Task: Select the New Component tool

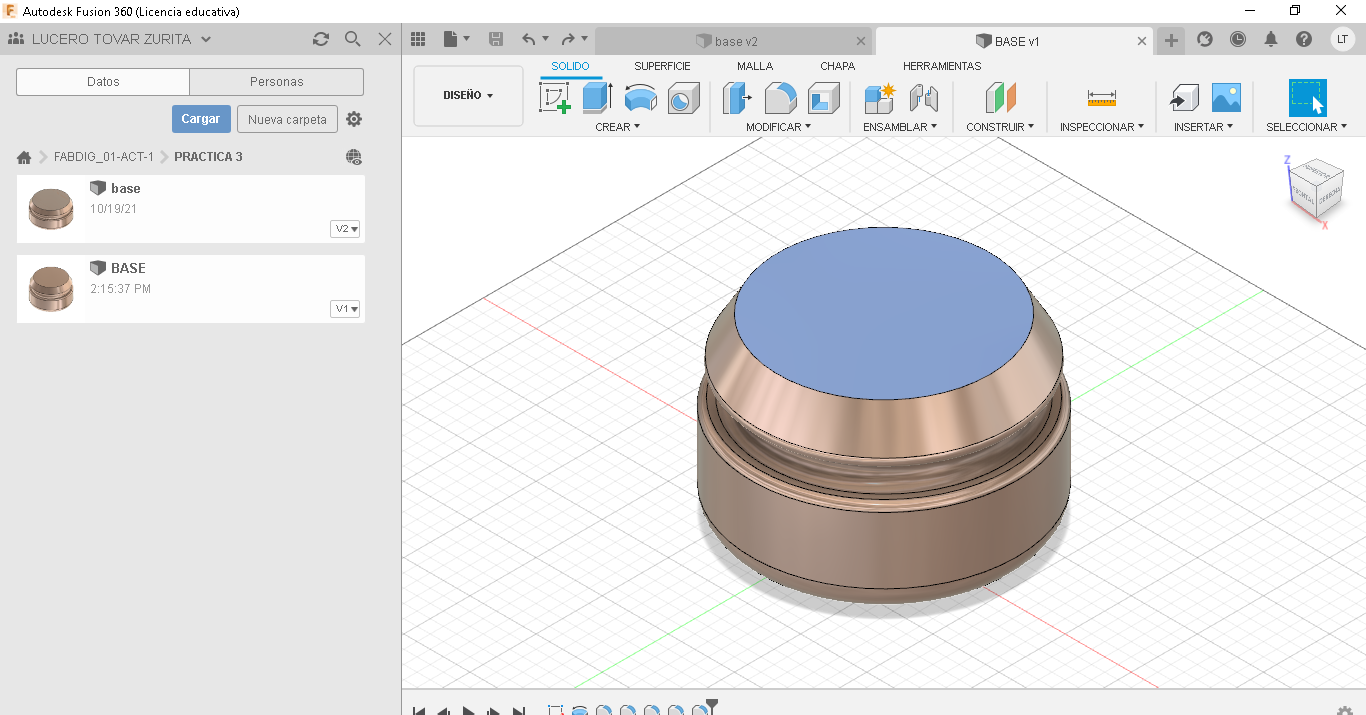Action: coord(879,98)
